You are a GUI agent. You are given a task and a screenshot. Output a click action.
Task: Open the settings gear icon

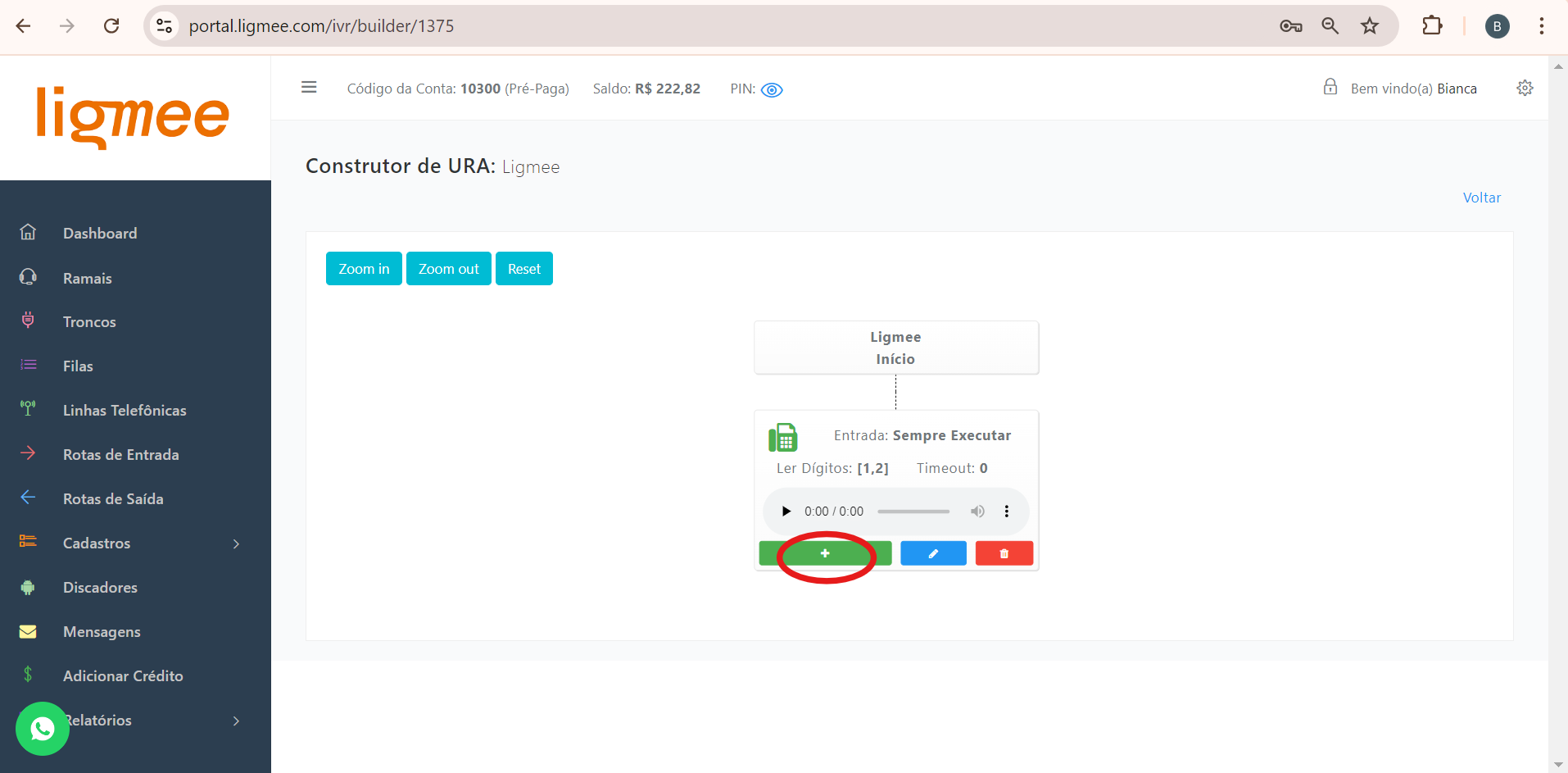(1525, 88)
